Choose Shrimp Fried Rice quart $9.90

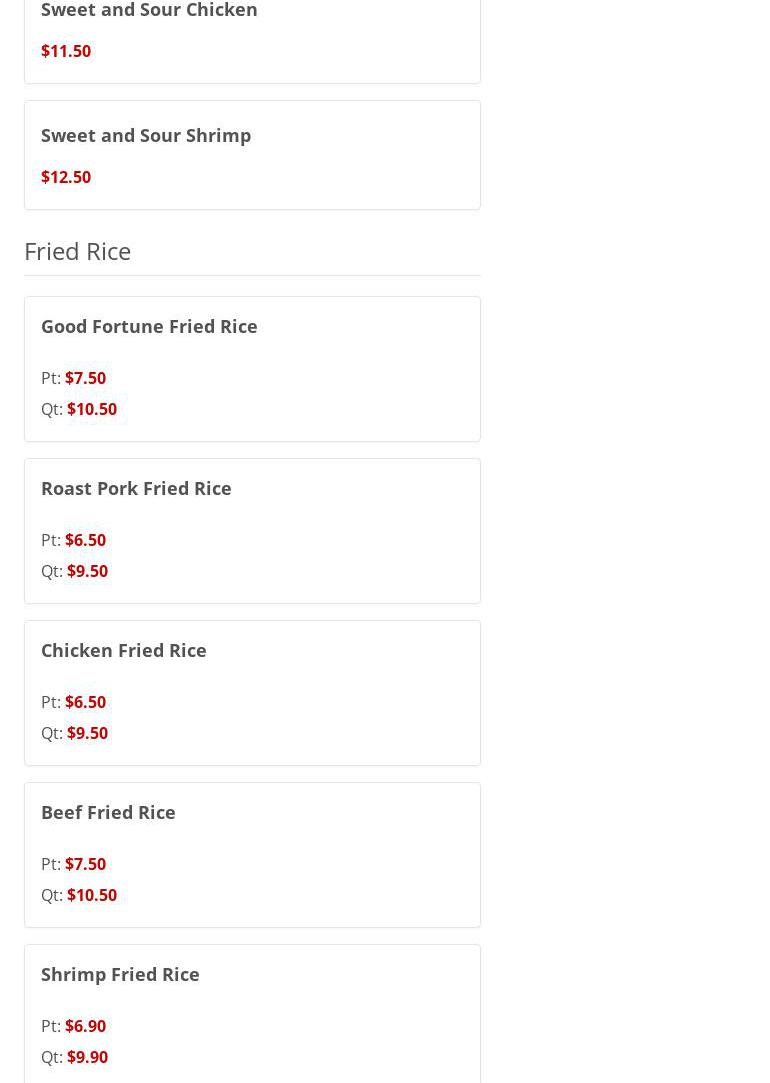[x=87, y=1057]
